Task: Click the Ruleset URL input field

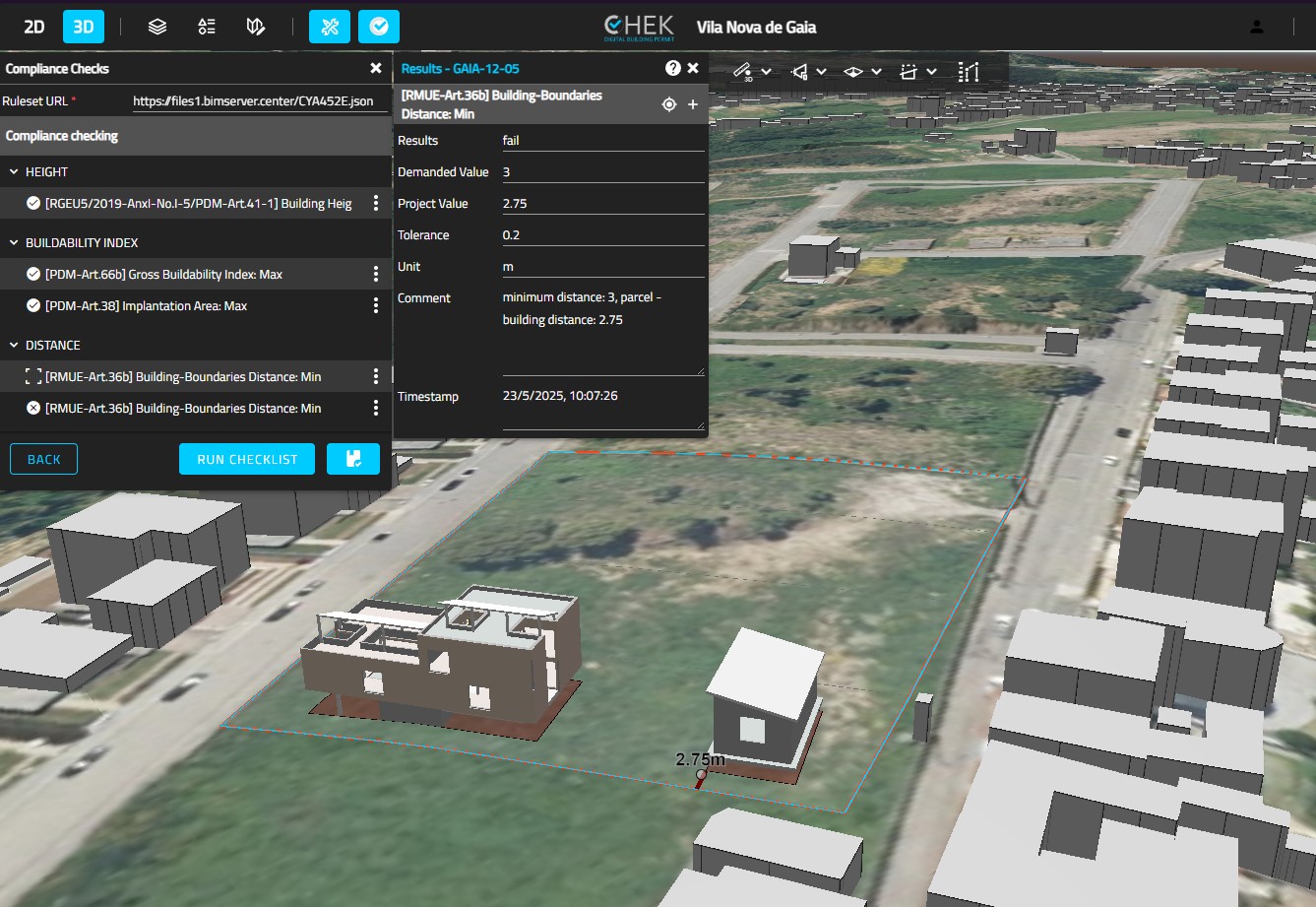Action: tap(254, 100)
